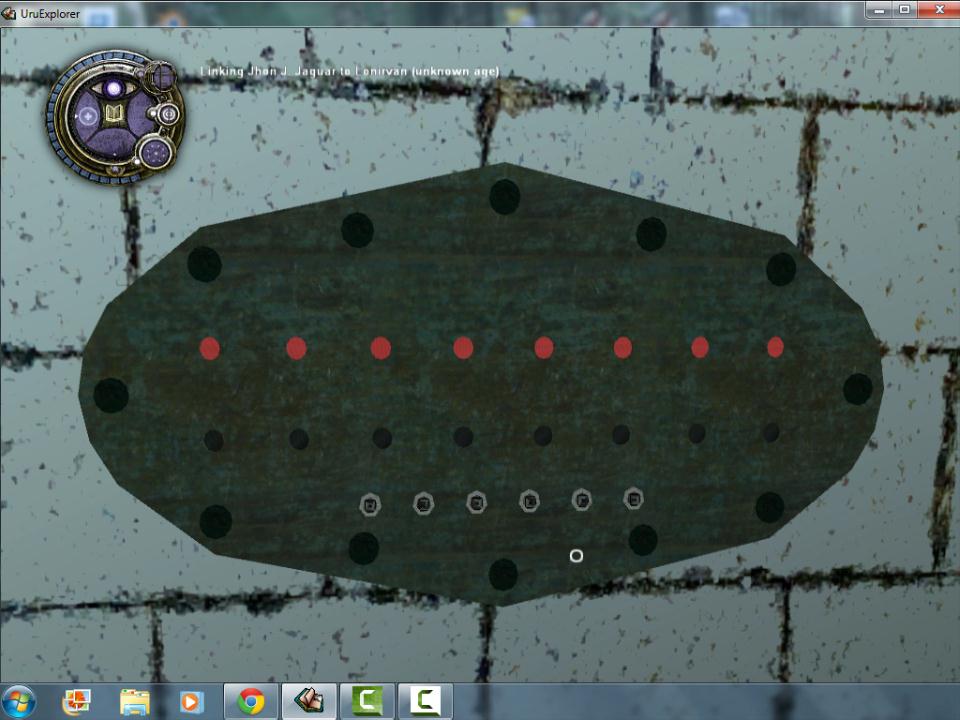Click the second small dark button below red lights
The width and height of the screenshot is (960, 720).
coord(299,439)
